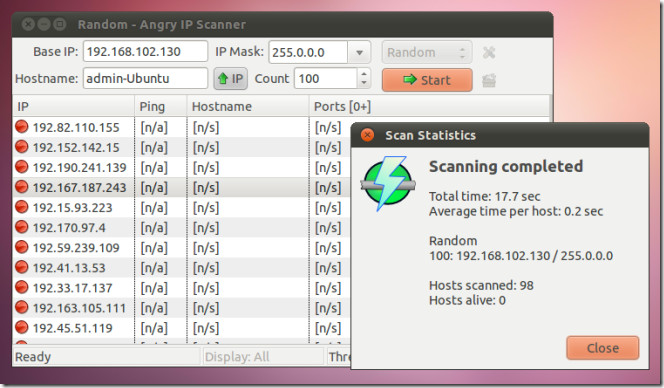Open the tools icon beside Random selector
Viewport: 664px width, 388px height.
tap(489, 53)
